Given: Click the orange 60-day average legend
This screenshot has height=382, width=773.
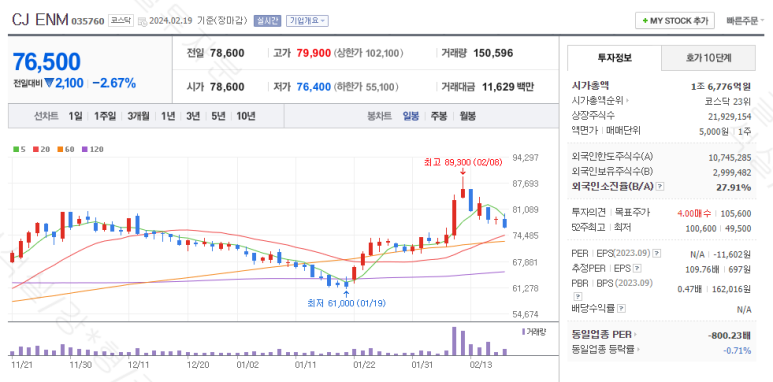Looking at the screenshot, I should [66, 149].
